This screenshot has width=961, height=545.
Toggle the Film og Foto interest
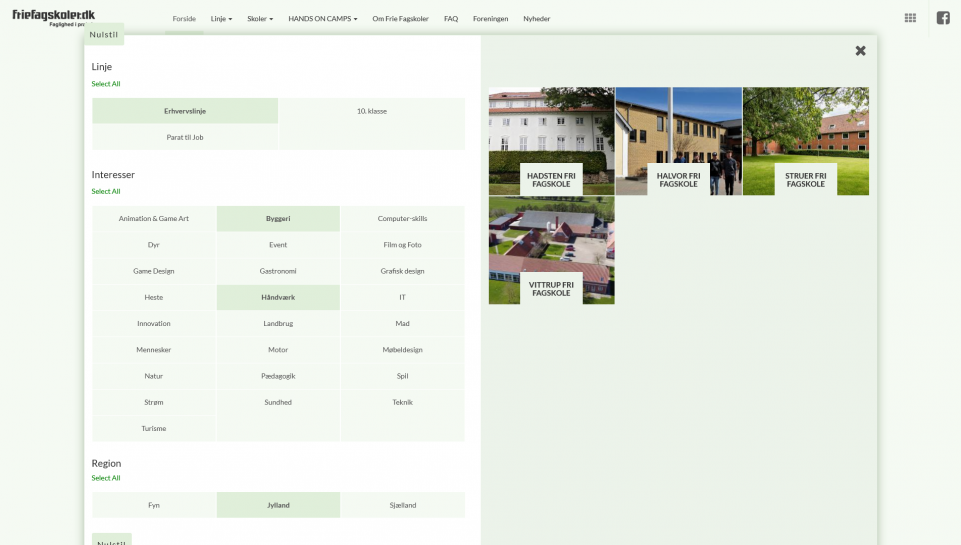[x=403, y=245]
